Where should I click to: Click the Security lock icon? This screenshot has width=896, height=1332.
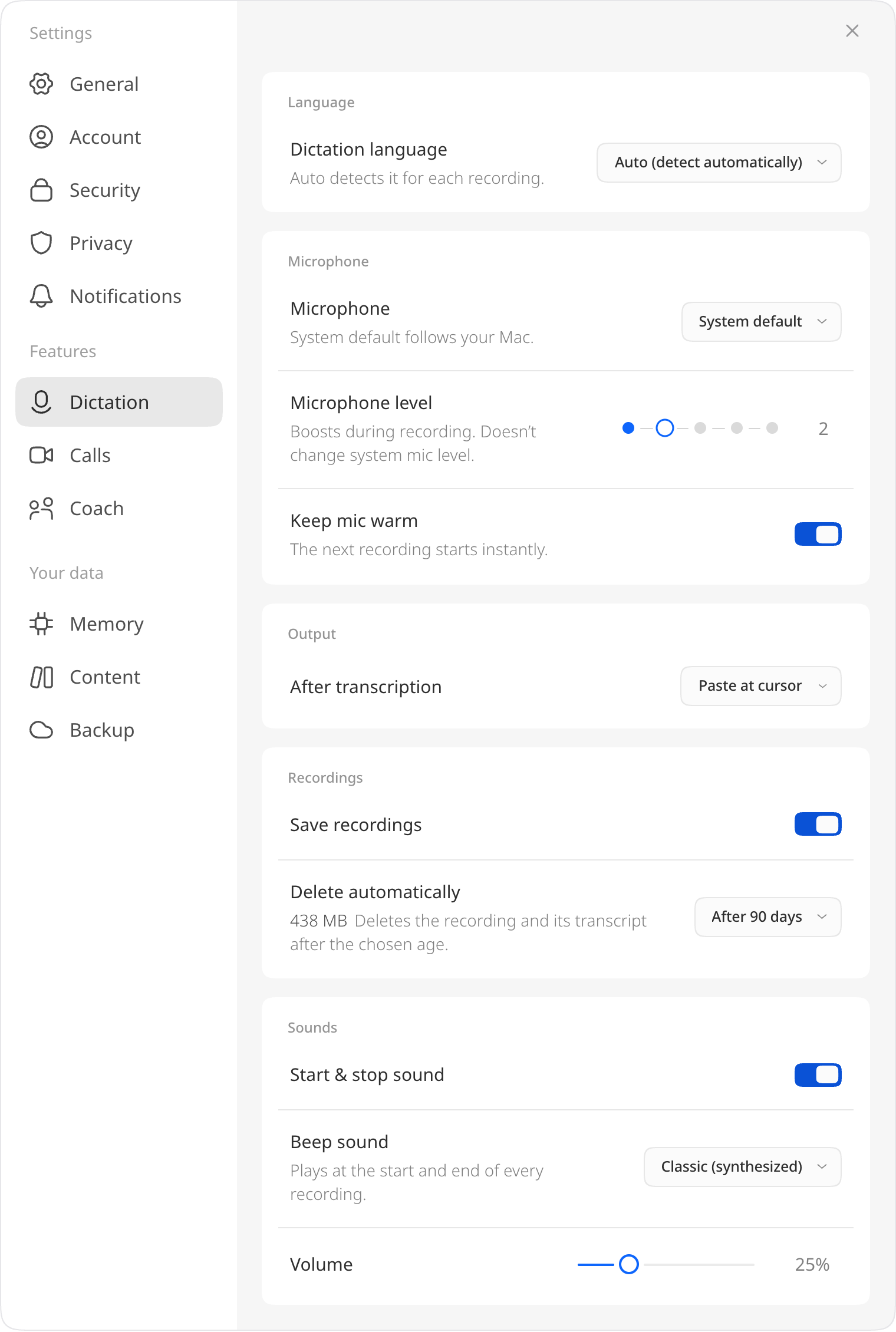tap(41, 190)
